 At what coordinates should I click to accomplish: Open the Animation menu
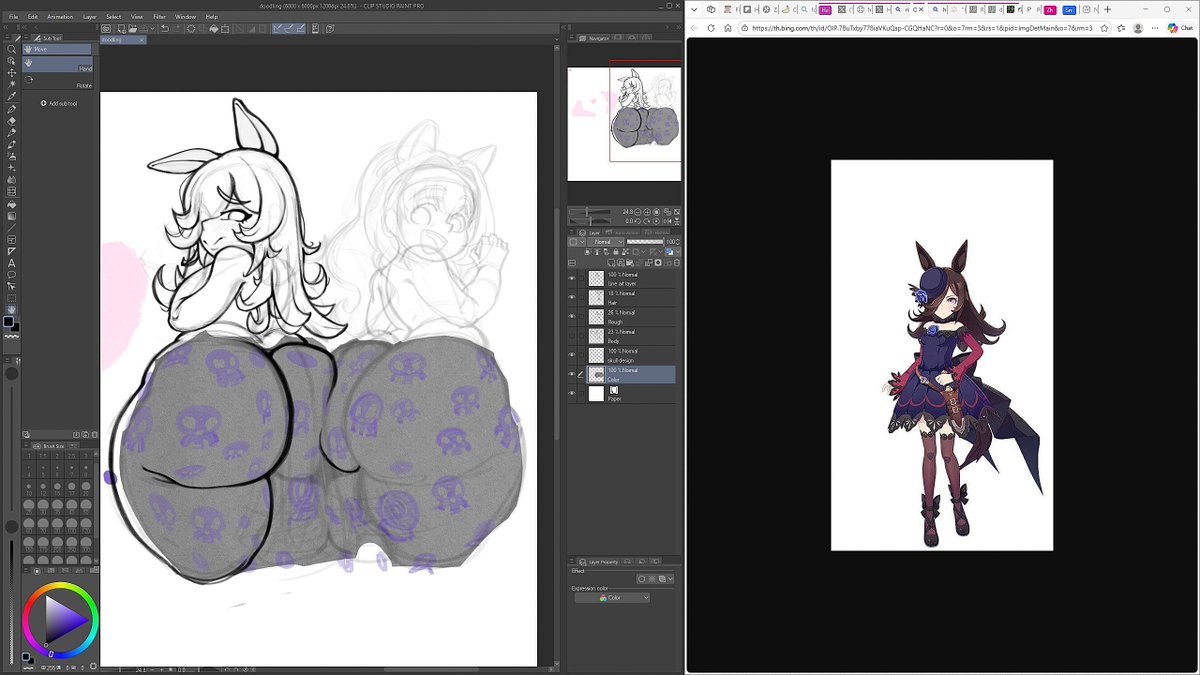tap(60, 17)
